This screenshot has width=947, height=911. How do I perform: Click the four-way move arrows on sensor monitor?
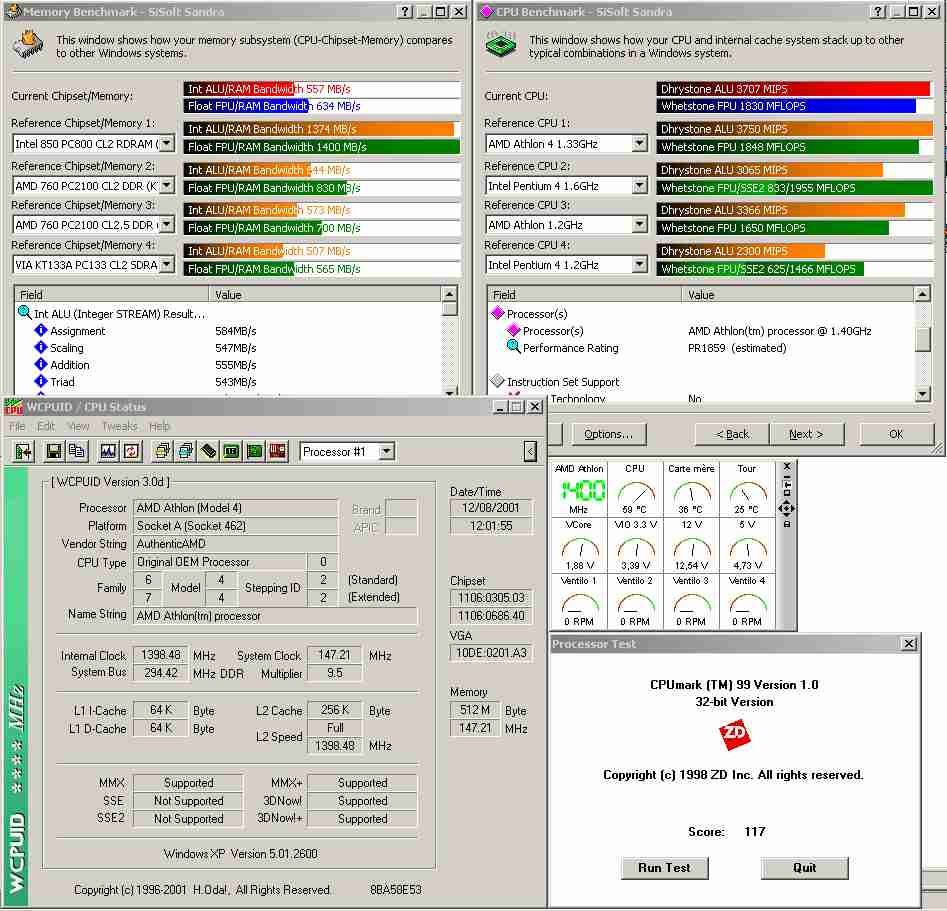coord(787,509)
